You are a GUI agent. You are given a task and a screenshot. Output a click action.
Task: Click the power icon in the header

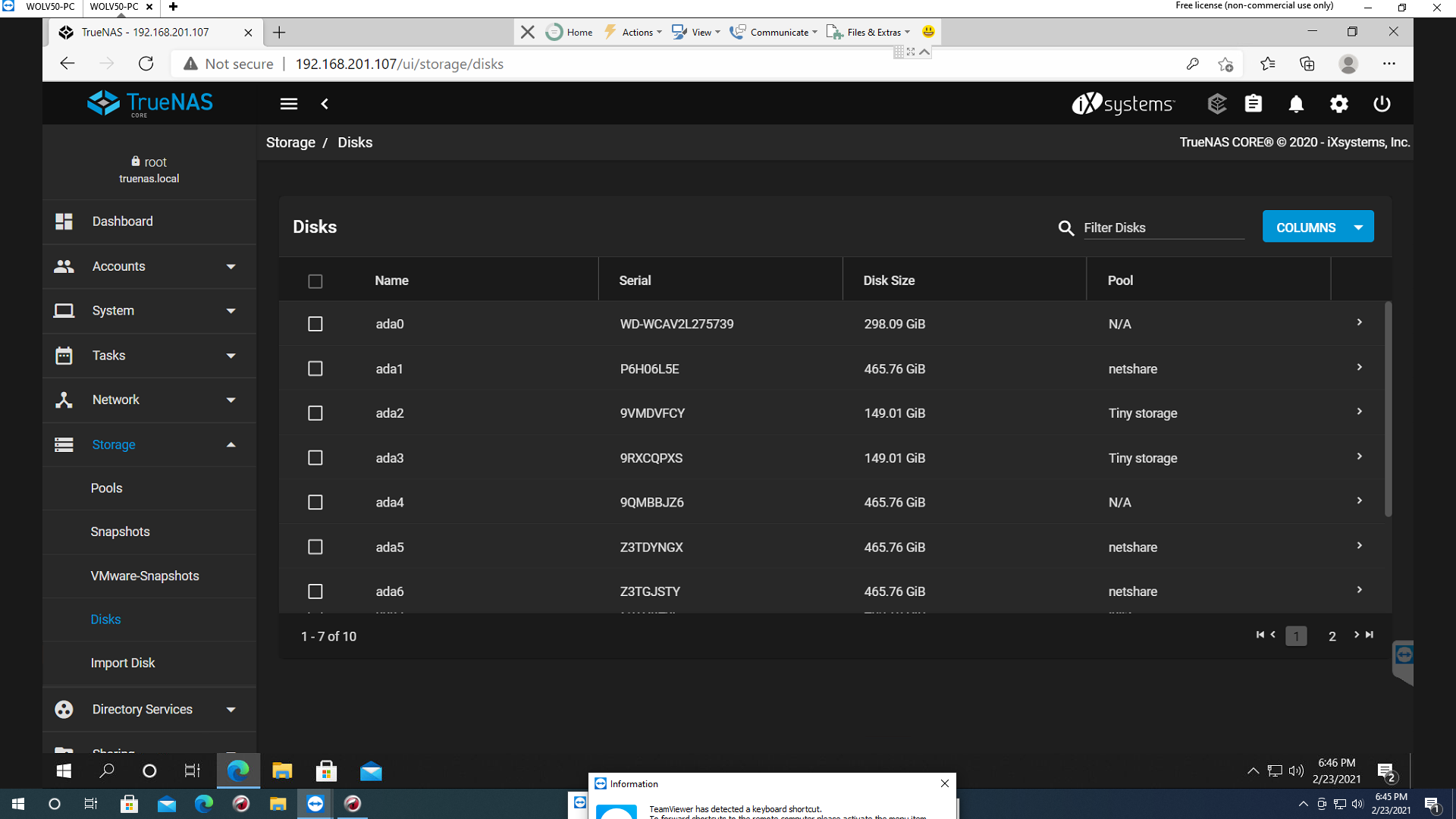click(x=1382, y=104)
